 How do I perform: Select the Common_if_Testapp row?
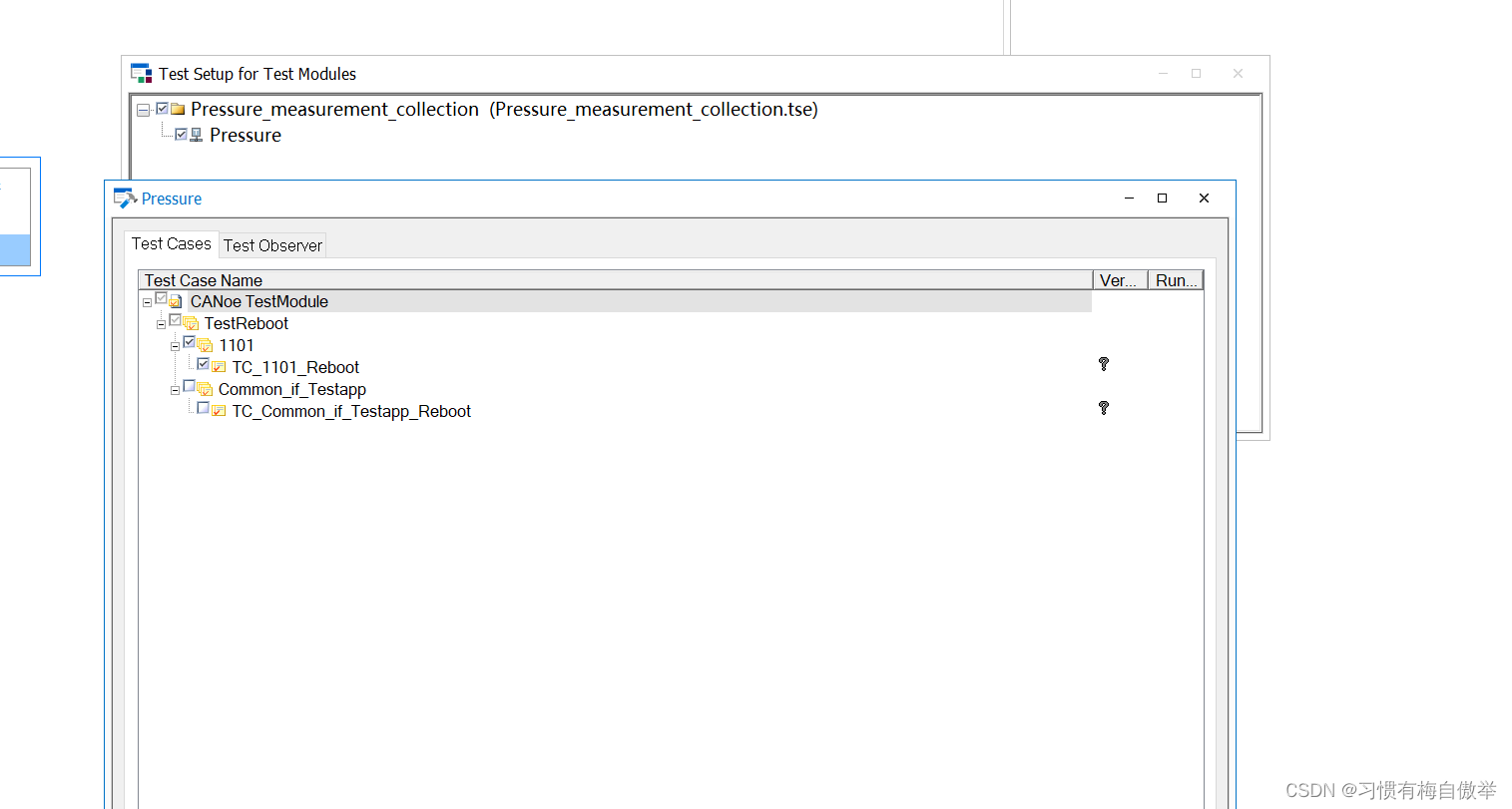pyautogui.click(x=292, y=389)
